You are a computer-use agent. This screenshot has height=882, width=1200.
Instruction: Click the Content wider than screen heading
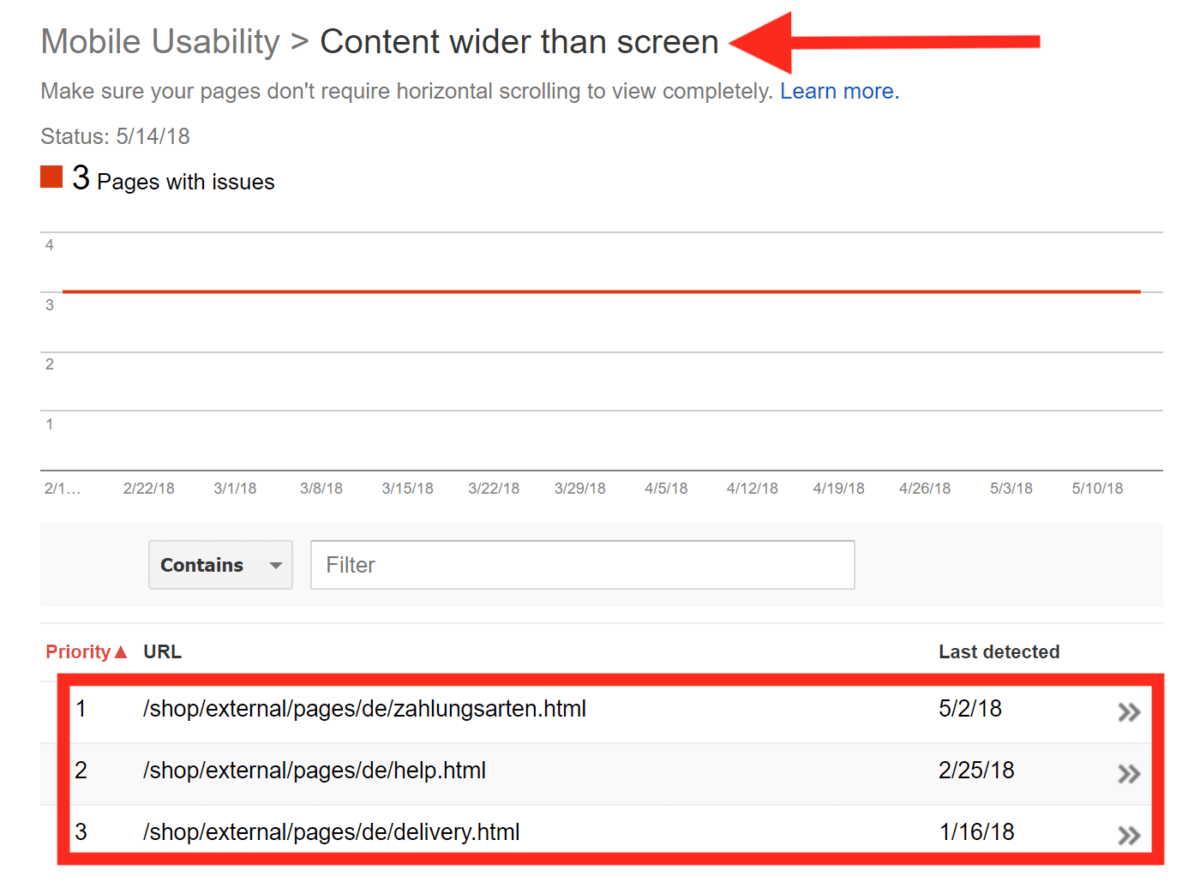point(519,42)
